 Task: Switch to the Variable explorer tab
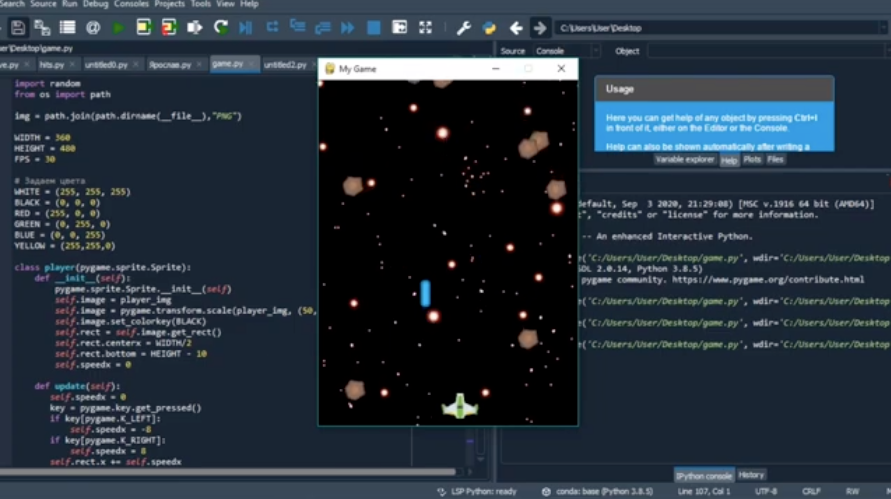(685, 159)
